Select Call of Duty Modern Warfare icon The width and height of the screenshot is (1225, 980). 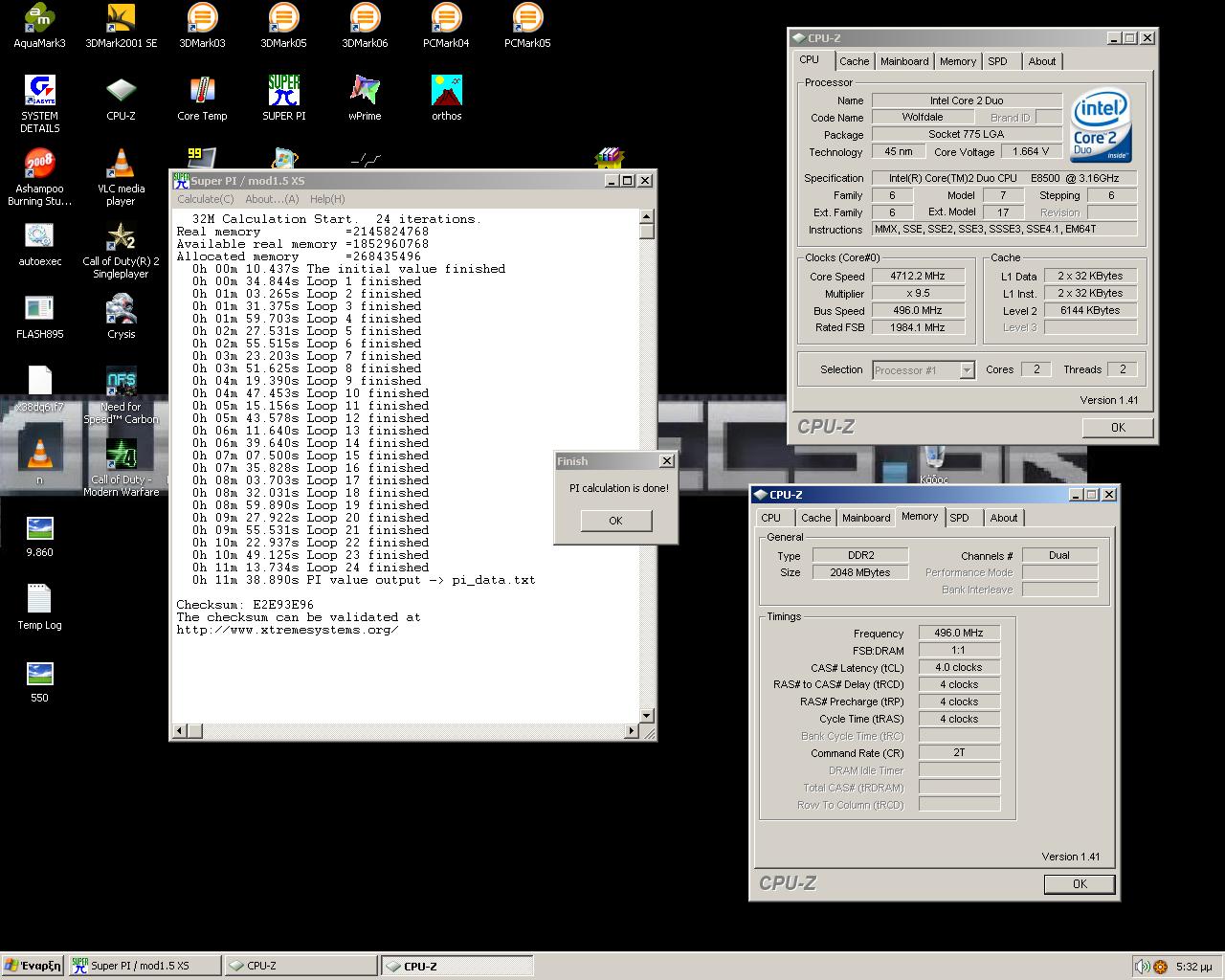click(121, 468)
